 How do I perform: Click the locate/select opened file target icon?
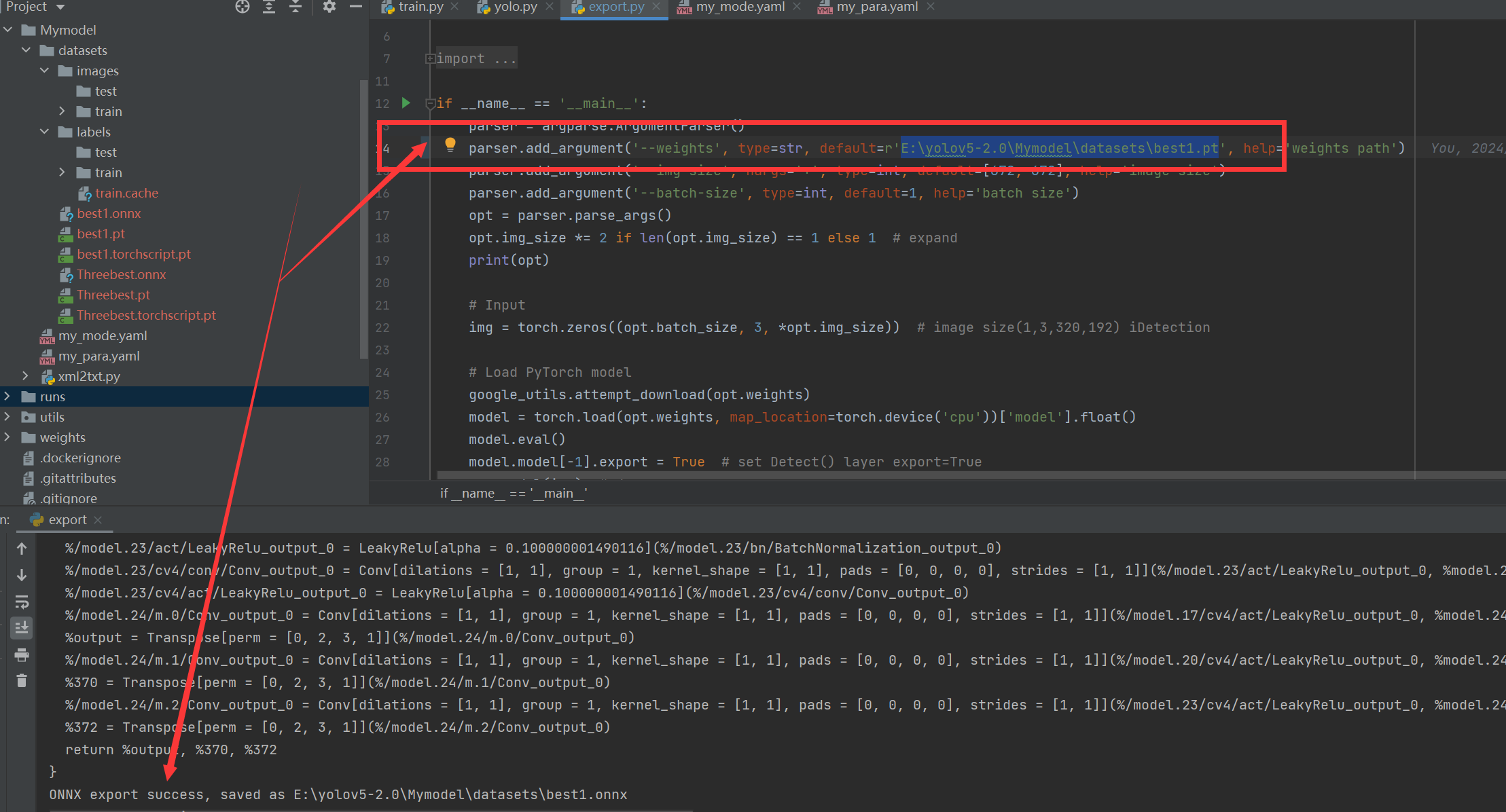click(x=243, y=7)
